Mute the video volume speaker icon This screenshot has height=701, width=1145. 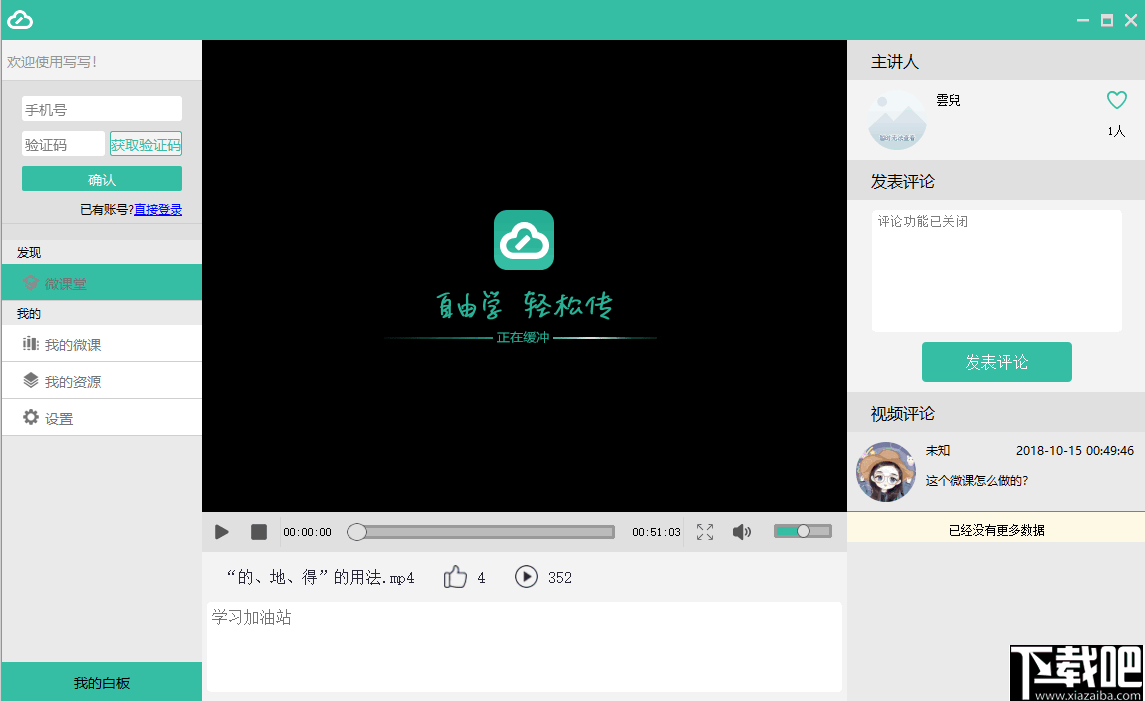[x=742, y=531]
